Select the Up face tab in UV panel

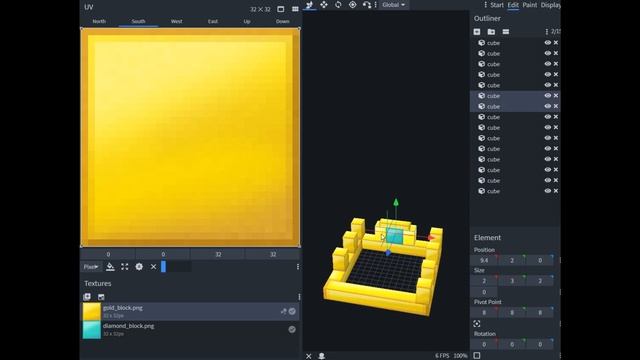[x=247, y=21]
